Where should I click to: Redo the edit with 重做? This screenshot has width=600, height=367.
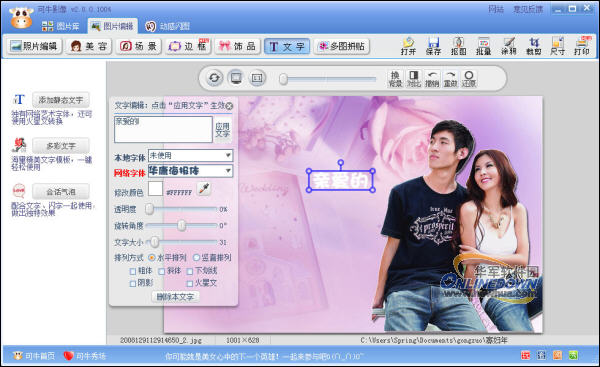click(x=450, y=79)
